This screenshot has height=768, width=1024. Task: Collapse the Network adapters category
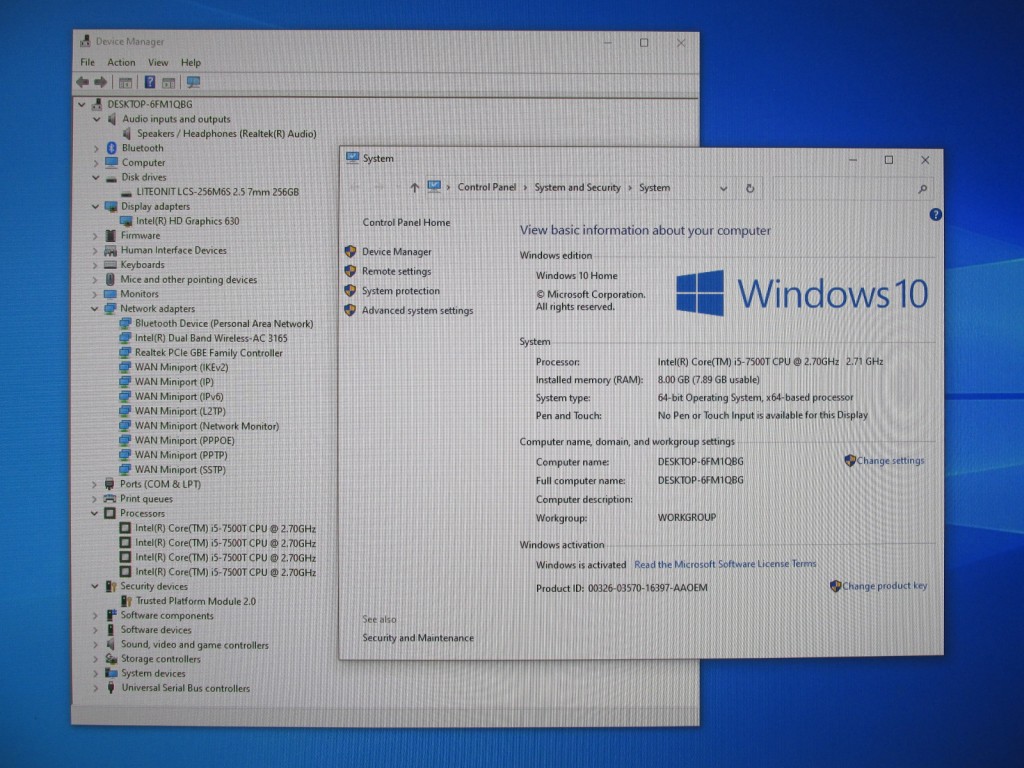pos(95,309)
